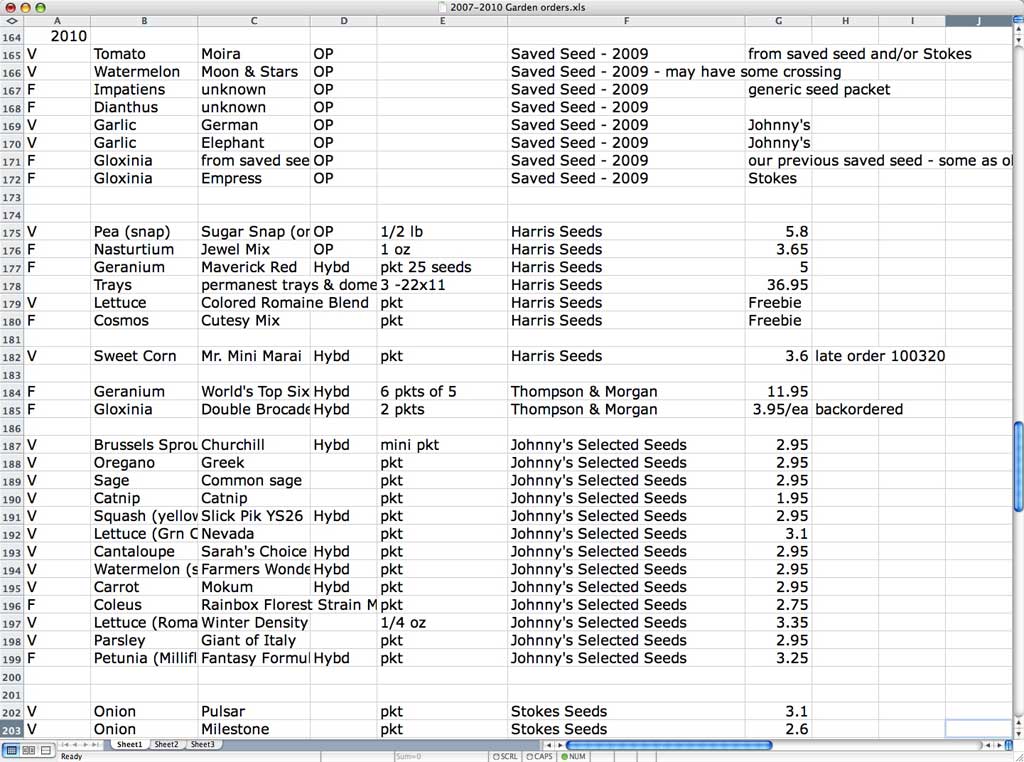The height and width of the screenshot is (762, 1024).
Task: Switch to the Sheet3 tab
Action: 202,745
